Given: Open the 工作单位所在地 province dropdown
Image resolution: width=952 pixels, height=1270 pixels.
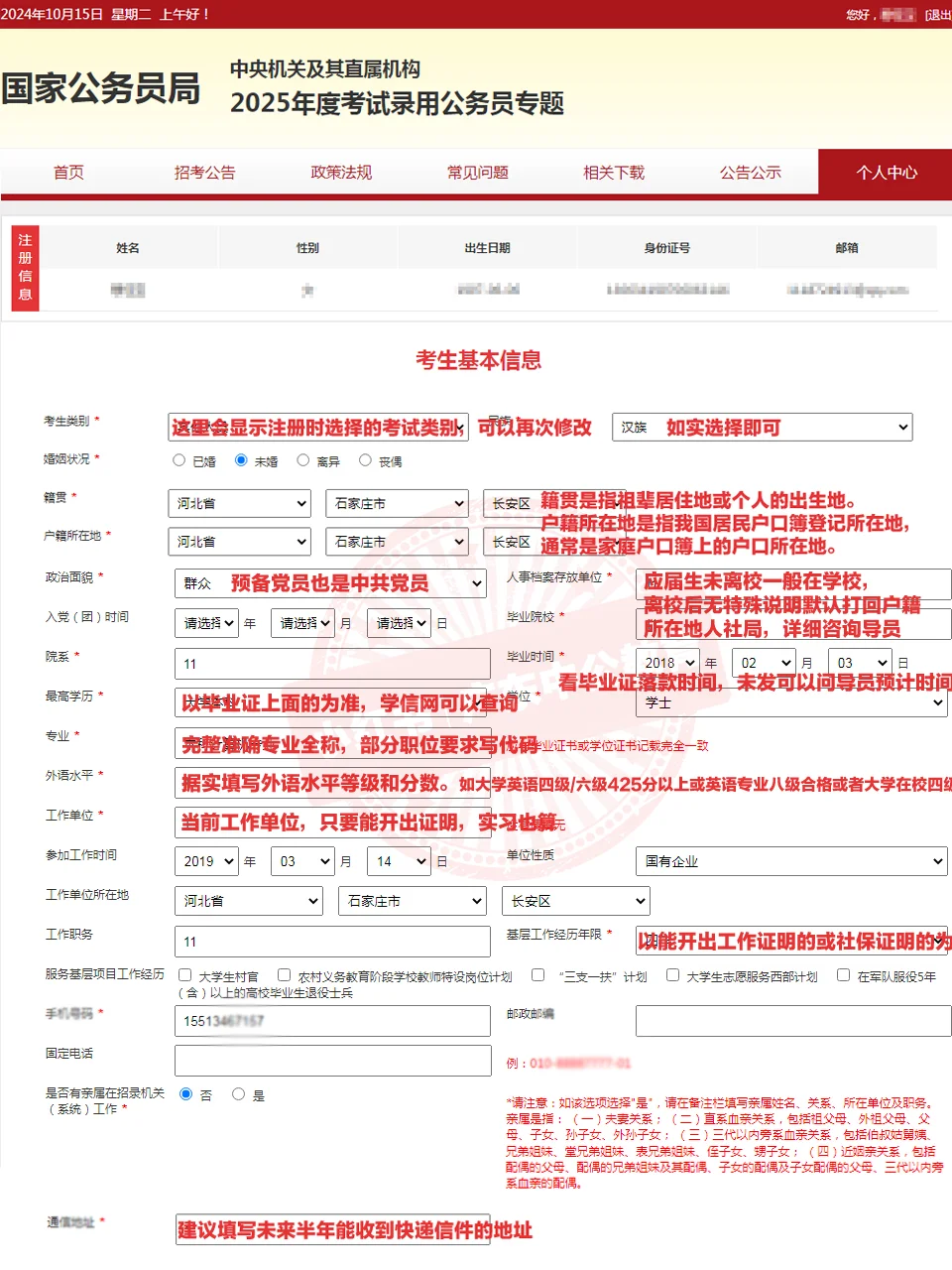Looking at the screenshot, I should [x=249, y=901].
